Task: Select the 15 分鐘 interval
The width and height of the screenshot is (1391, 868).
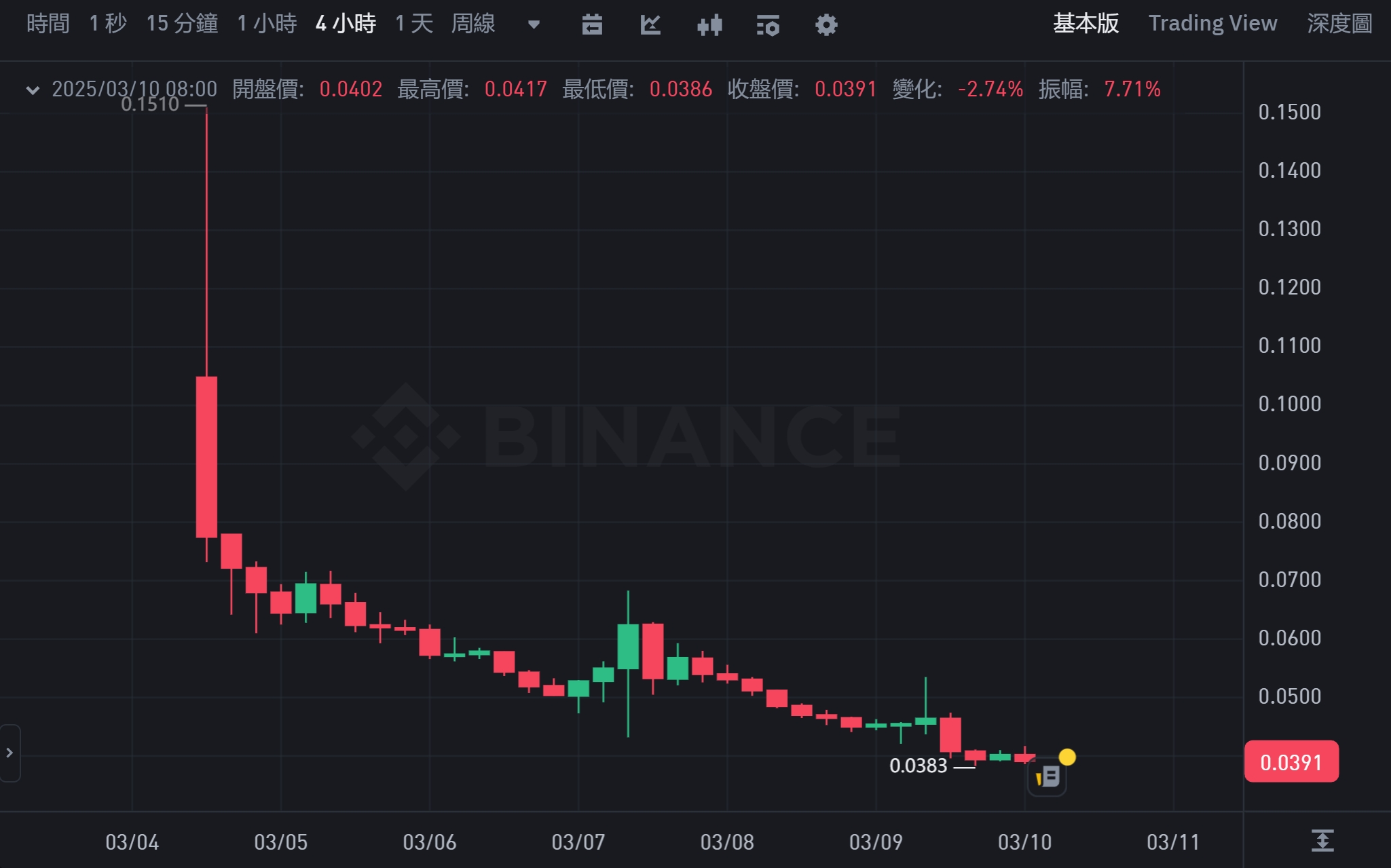Action: click(182, 24)
